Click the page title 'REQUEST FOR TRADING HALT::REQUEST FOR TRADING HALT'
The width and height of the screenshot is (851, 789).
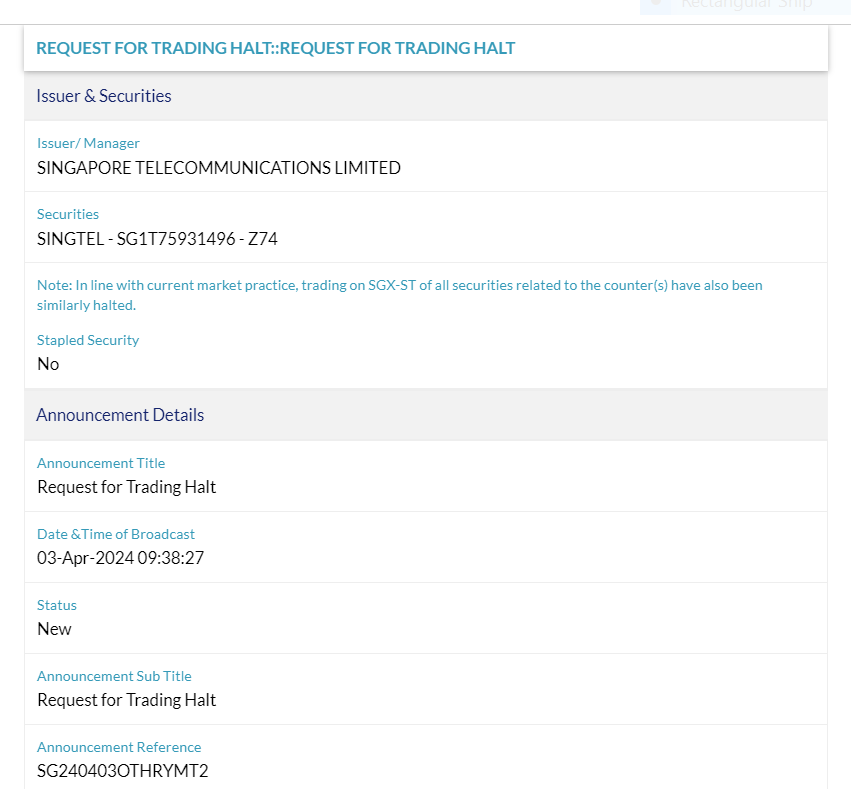pyautogui.click(x=275, y=48)
